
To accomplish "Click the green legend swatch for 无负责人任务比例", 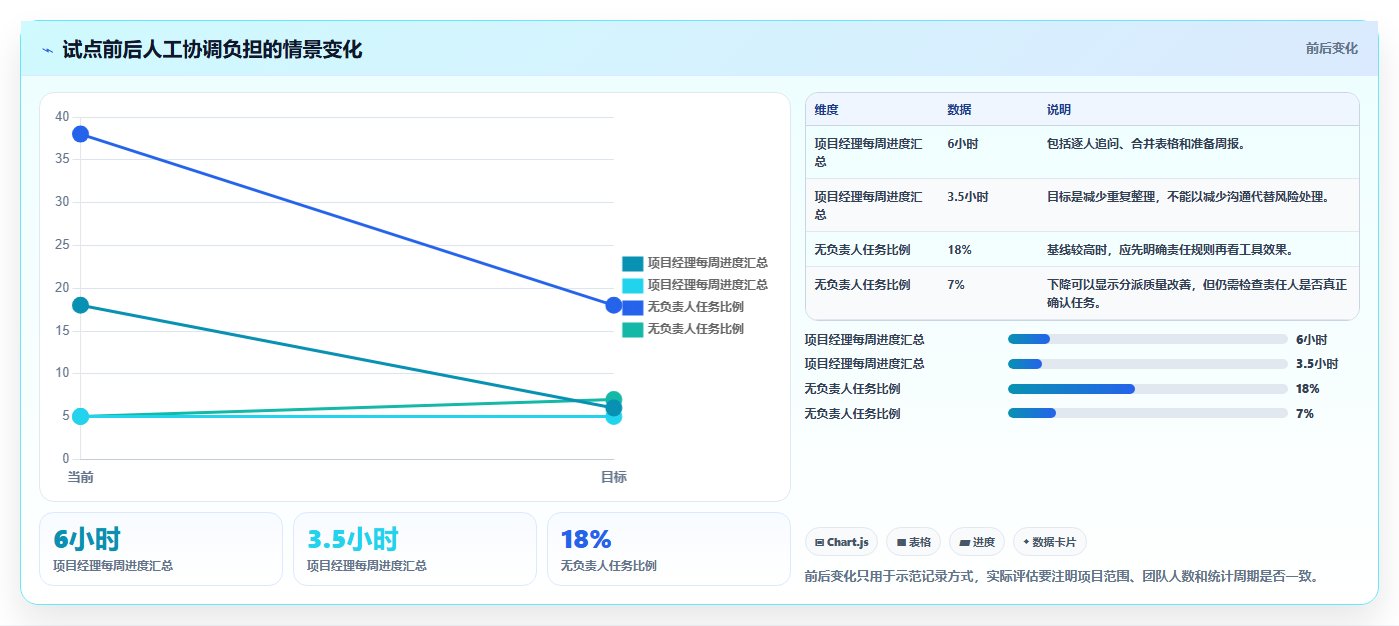I will click(x=632, y=329).
